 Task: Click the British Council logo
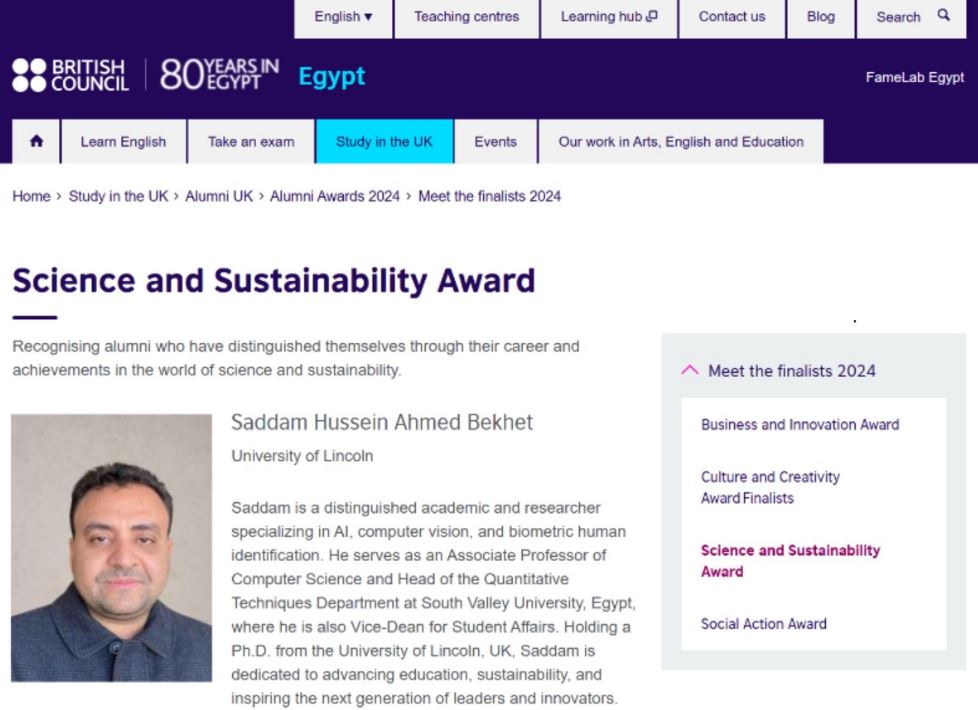point(70,75)
